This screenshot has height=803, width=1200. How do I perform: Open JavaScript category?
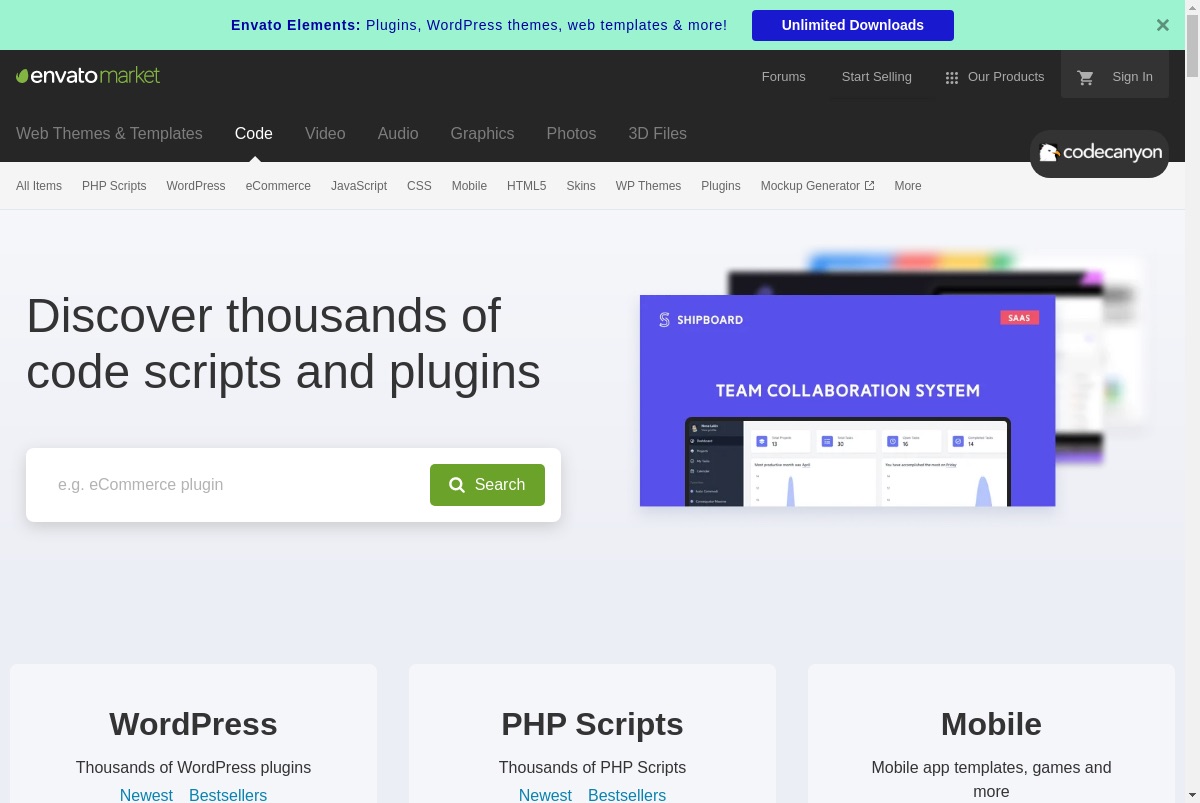359,186
